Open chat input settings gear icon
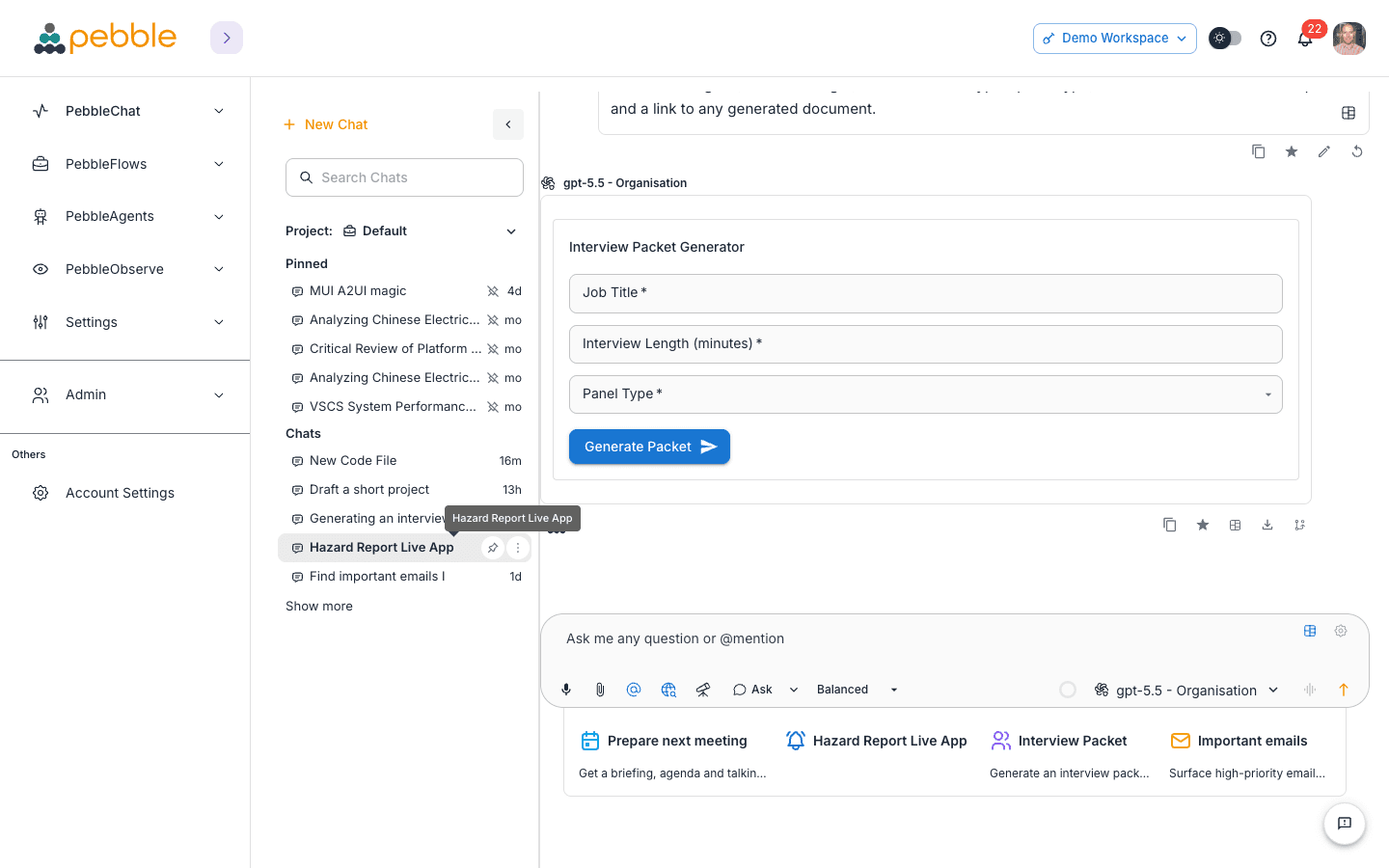The width and height of the screenshot is (1389, 868). pyautogui.click(x=1341, y=631)
